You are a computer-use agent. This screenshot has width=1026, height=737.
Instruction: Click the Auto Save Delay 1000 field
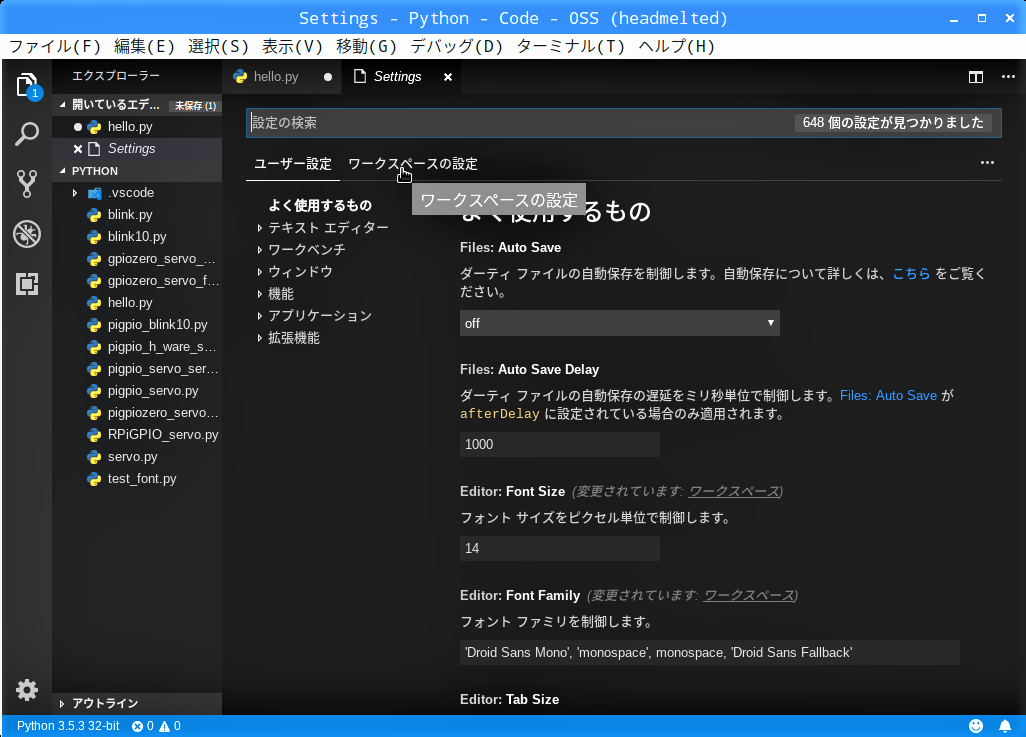[559, 444]
